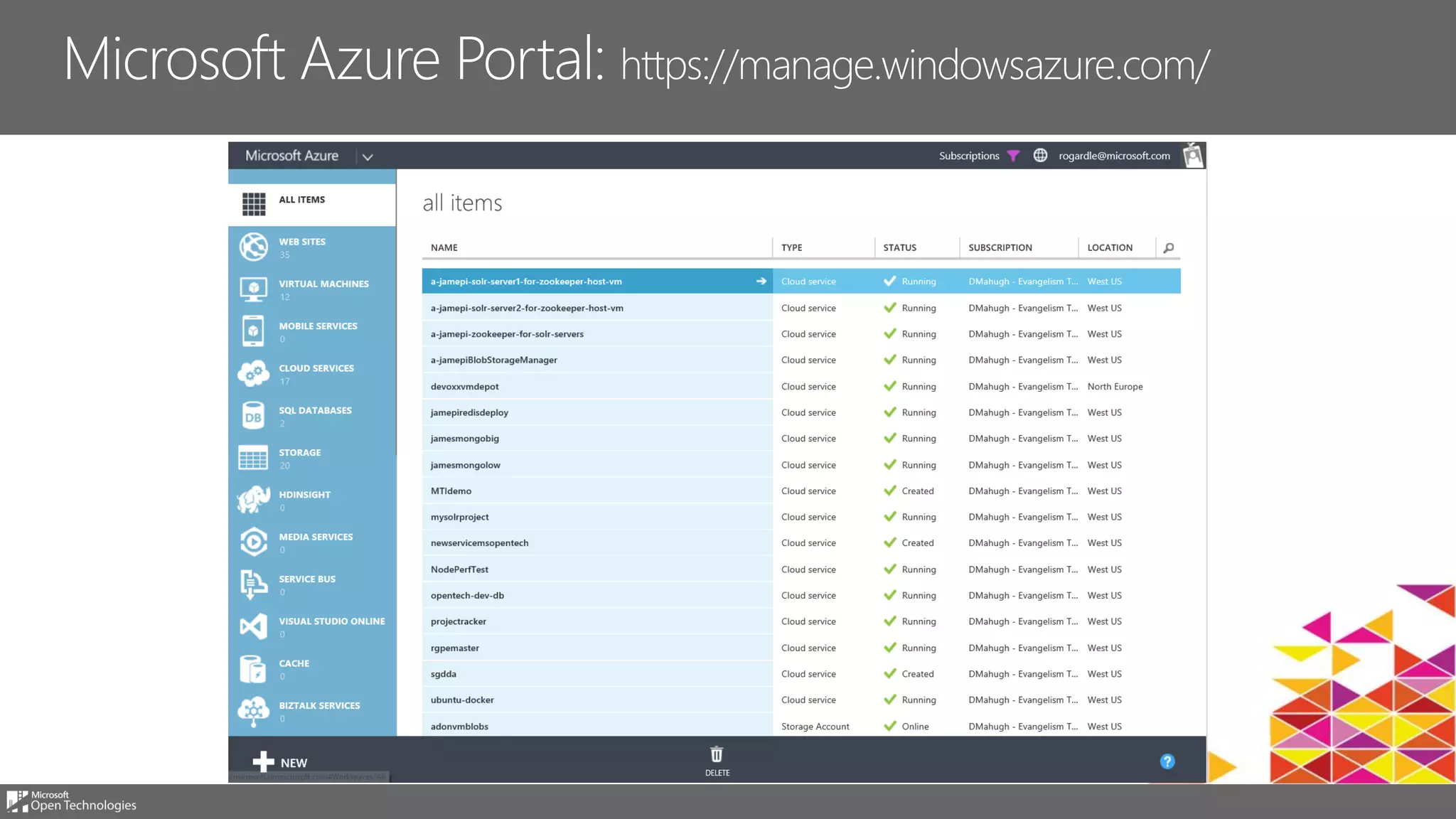Open the SQL Databases DB icon
The width and height of the screenshot is (1456, 819).
click(253, 417)
